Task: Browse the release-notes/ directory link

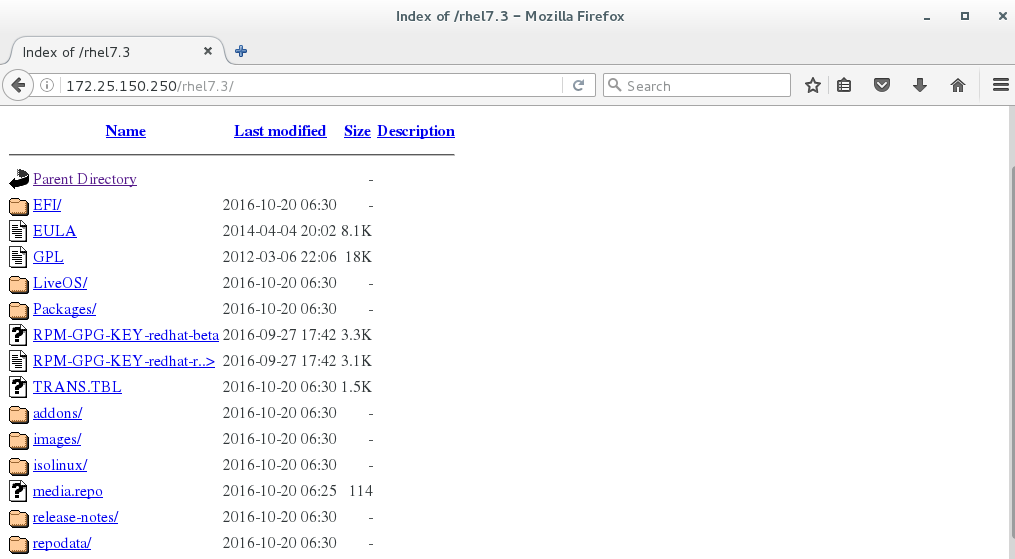Action: point(76,517)
